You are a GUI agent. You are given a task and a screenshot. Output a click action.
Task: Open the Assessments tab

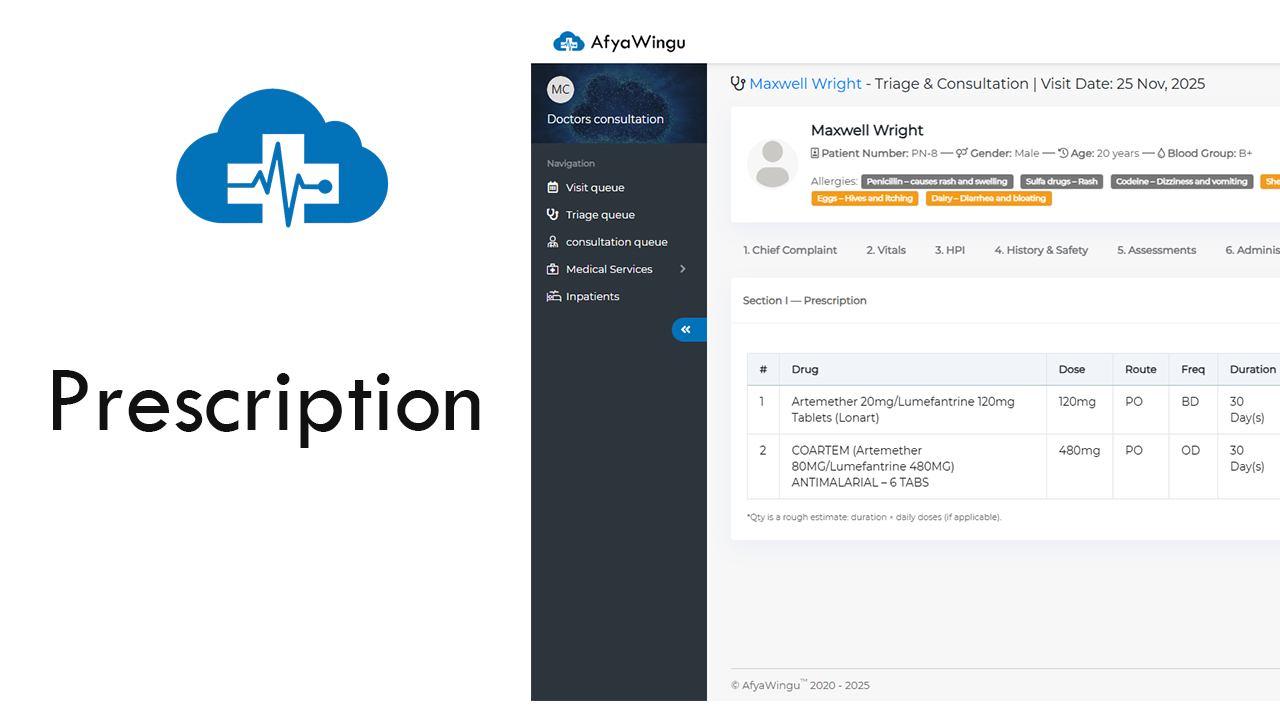[1156, 250]
